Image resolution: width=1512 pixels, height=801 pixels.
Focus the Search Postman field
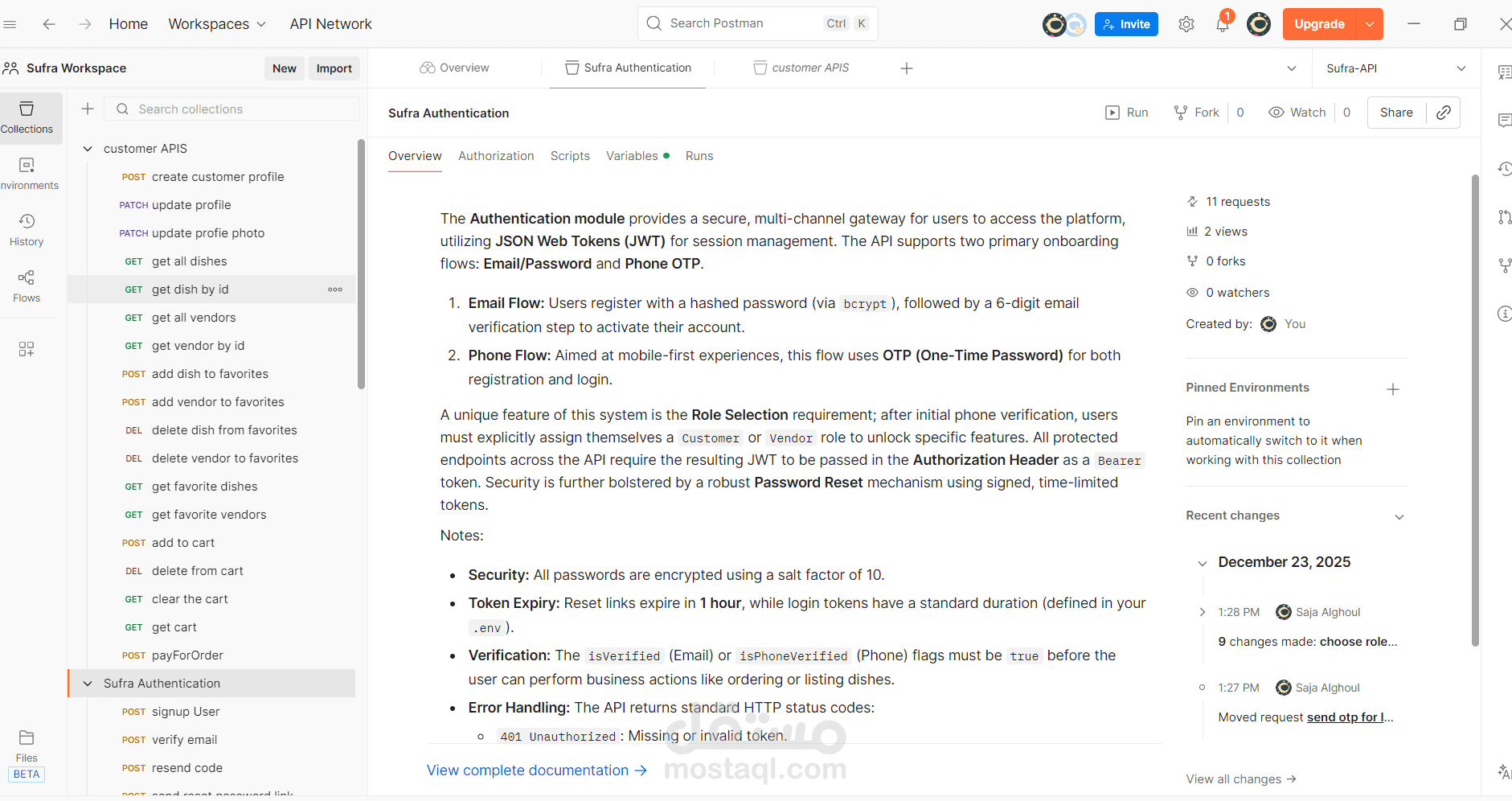tap(758, 23)
